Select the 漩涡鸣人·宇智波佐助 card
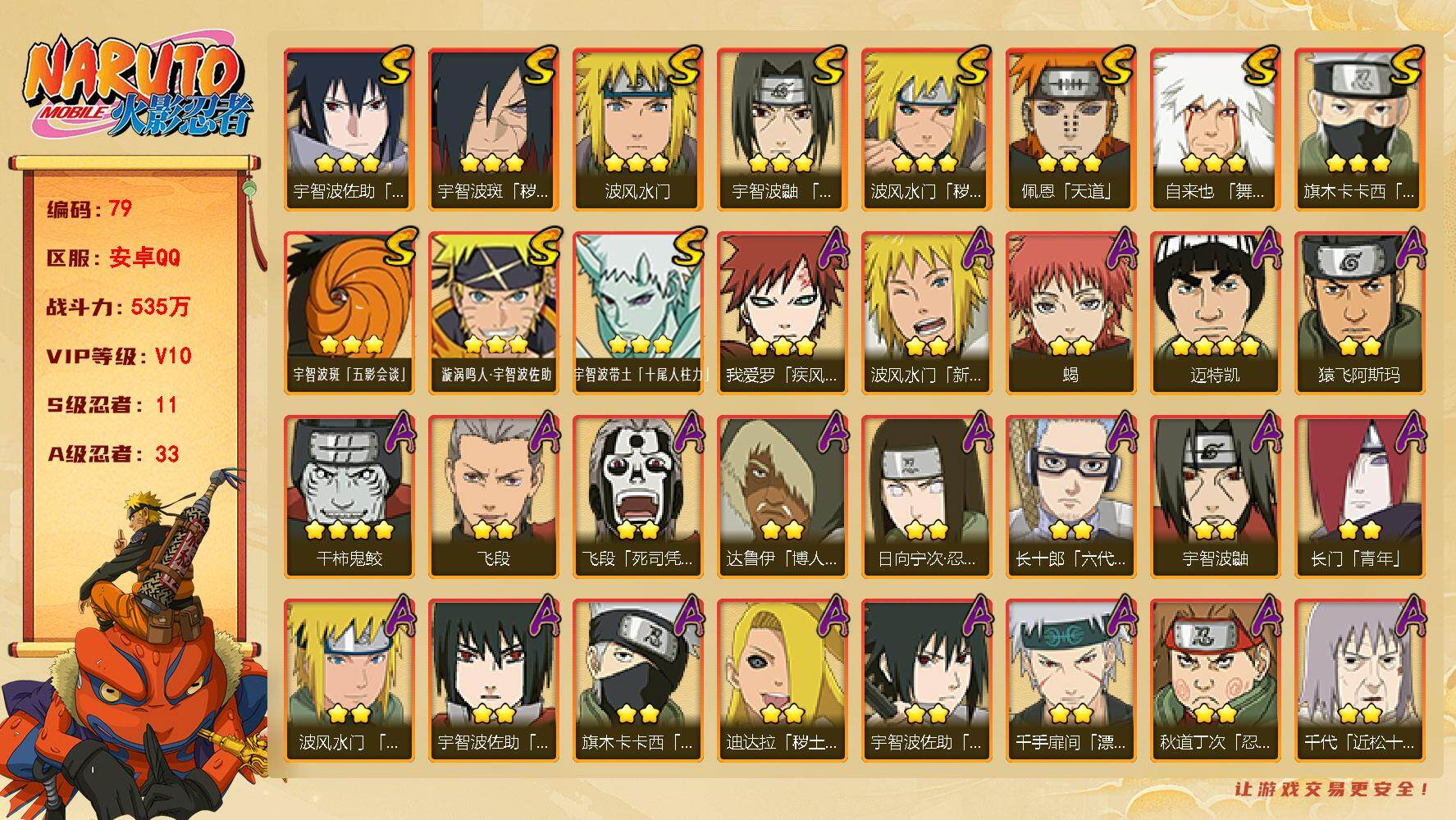1456x820 pixels. (x=492, y=313)
